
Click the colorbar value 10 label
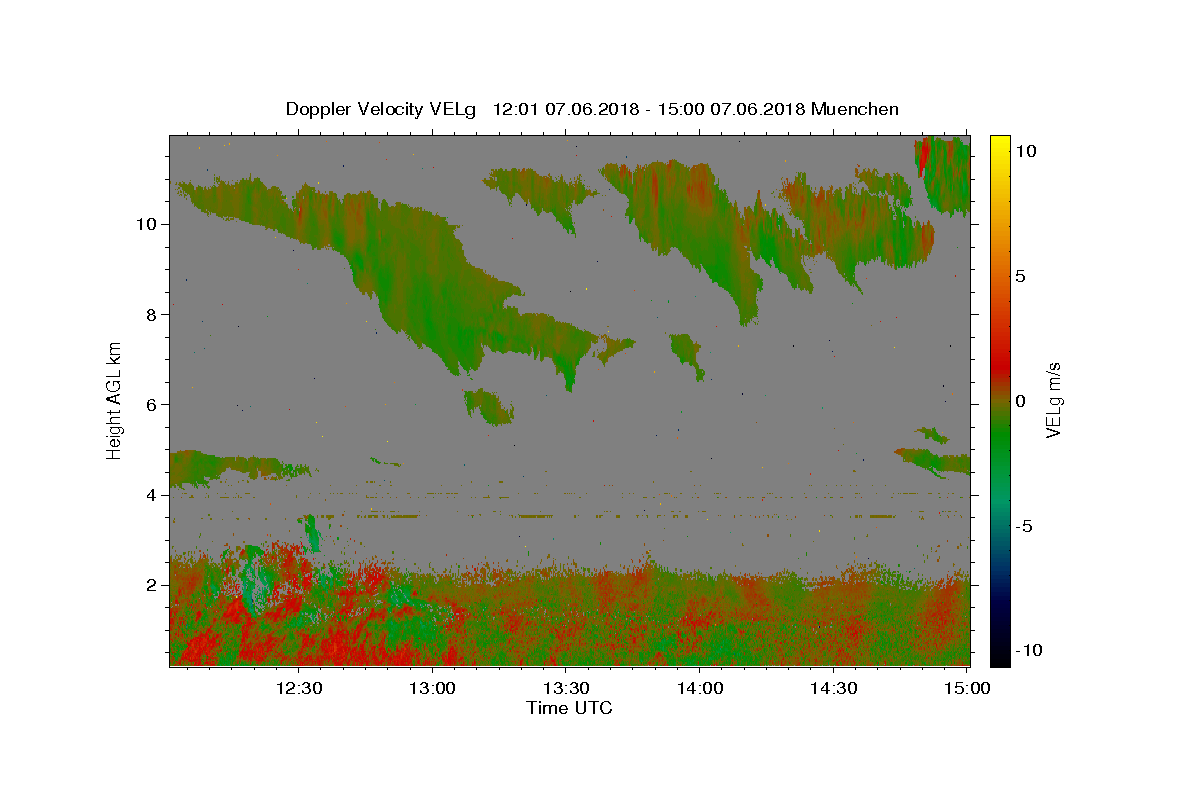click(x=1026, y=151)
